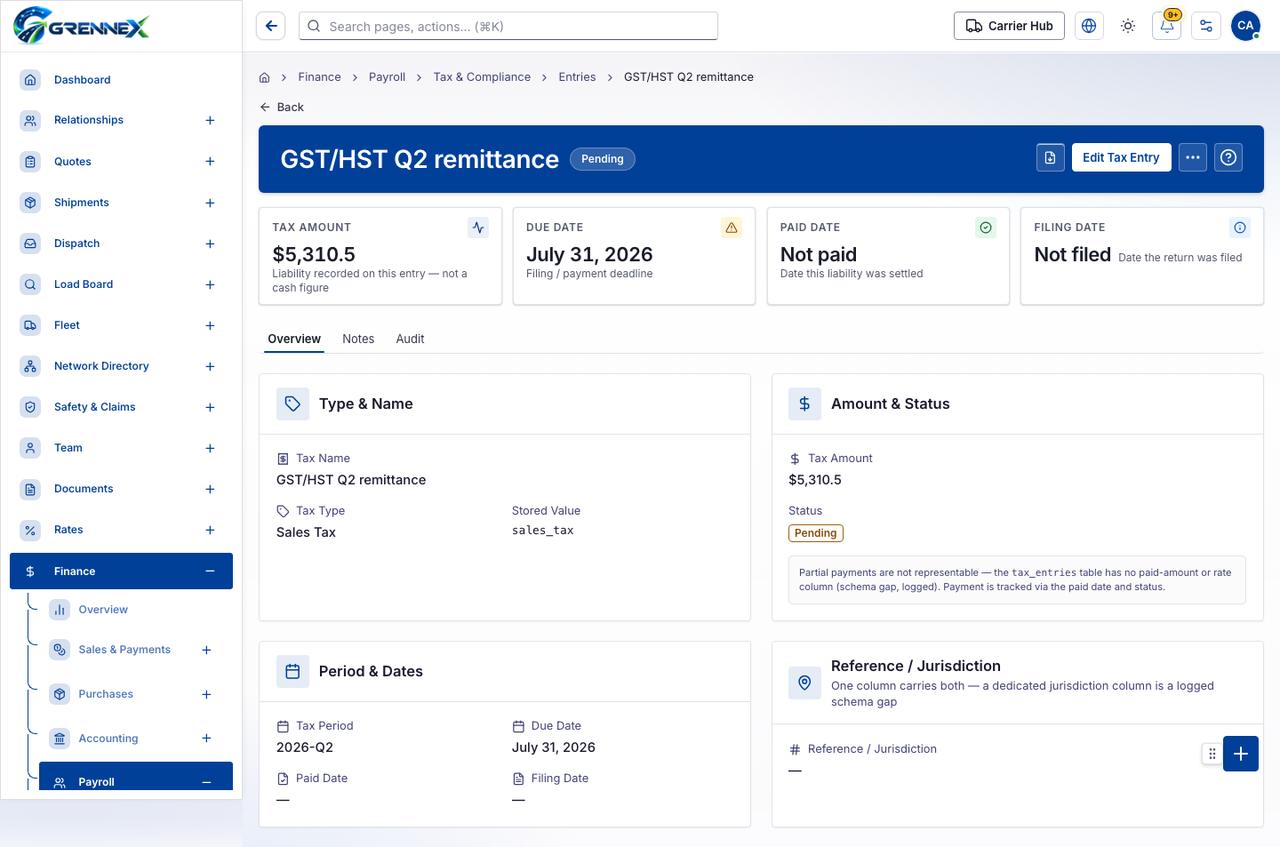Image resolution: width=1280 pixels, height=847 pixels.
Task: Open the Carrier Hub button
Action: pyautogui.click(x=1009, y=26)
